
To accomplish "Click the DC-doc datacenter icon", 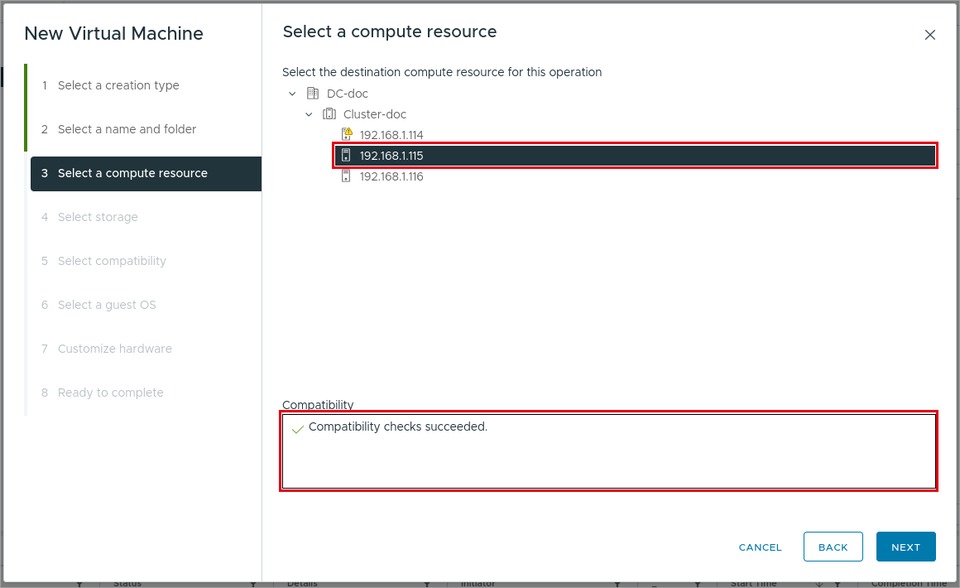I will (x=313, y=93).
